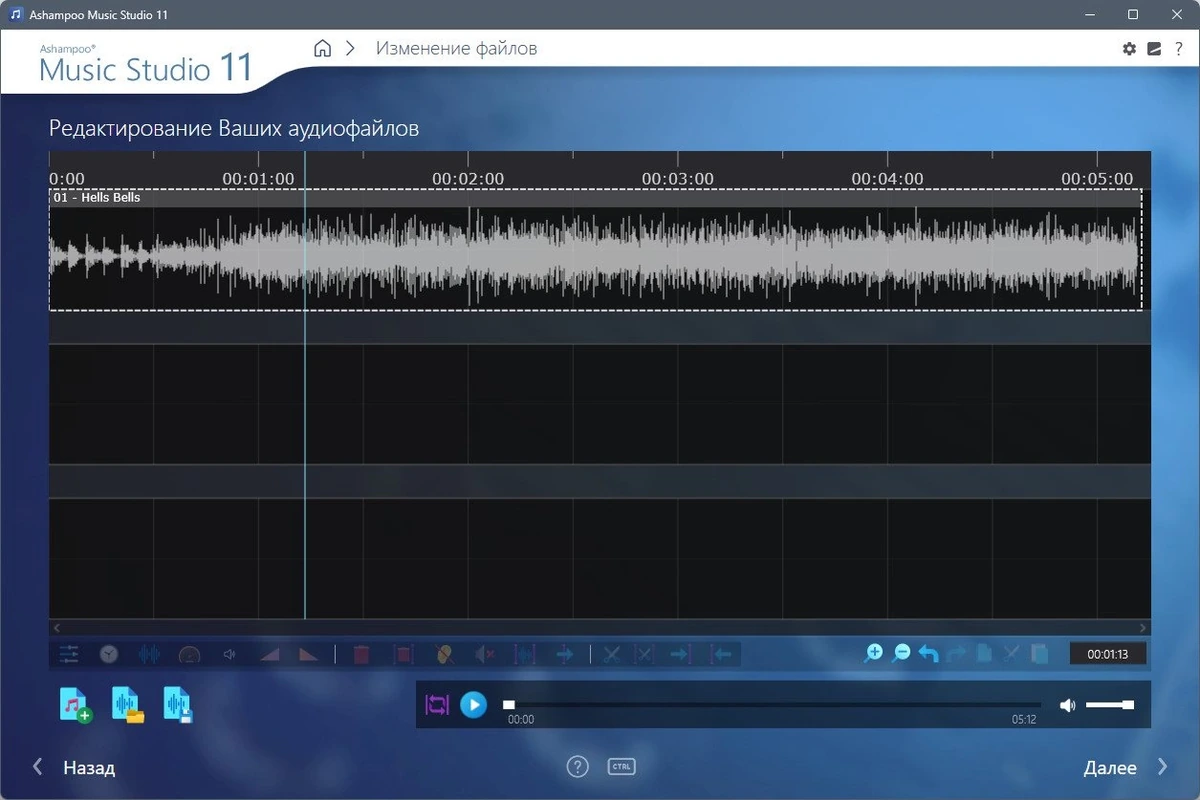
Task: Click timeline scrollbar left arrow
Action: pos(57,628)
